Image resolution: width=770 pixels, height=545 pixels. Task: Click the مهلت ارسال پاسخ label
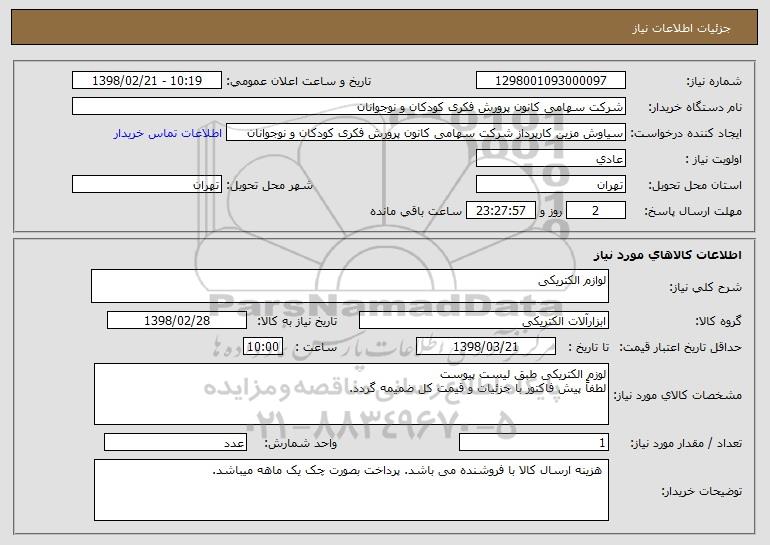(x=693, y=211)
